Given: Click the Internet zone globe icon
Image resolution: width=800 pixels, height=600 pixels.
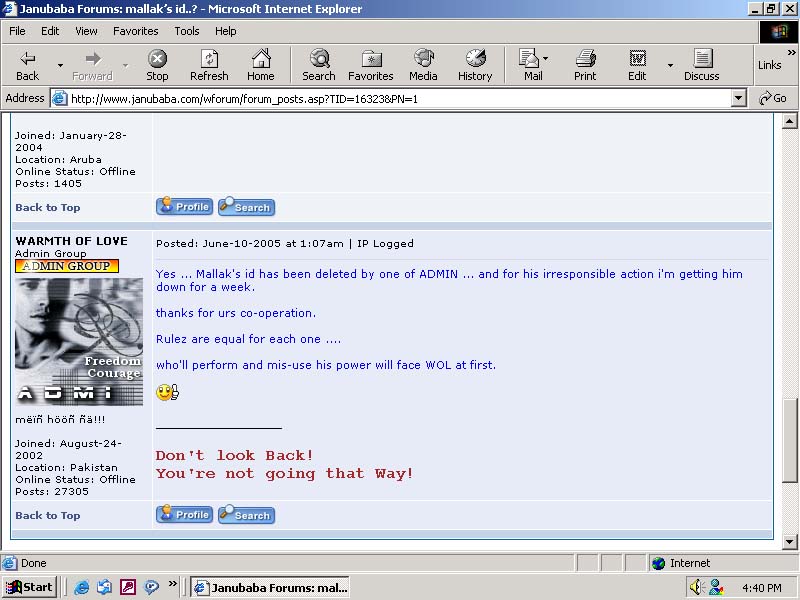Looking at the screenshot, I should (x=659, y=563).
